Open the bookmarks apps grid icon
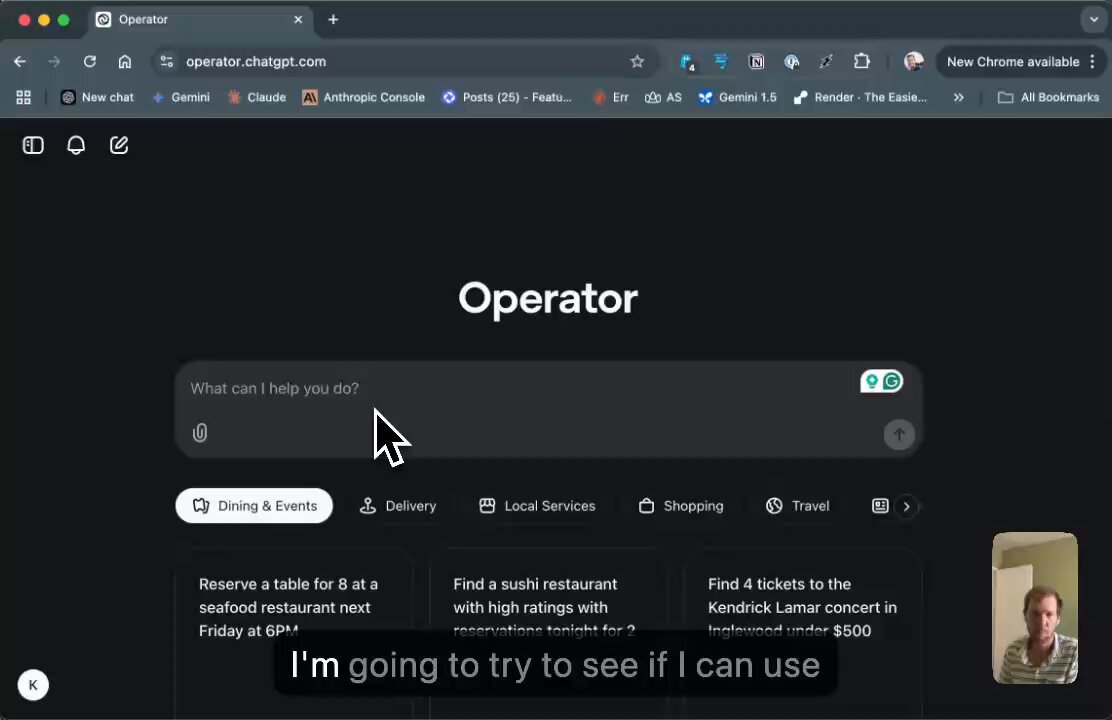 pos(23,97)
